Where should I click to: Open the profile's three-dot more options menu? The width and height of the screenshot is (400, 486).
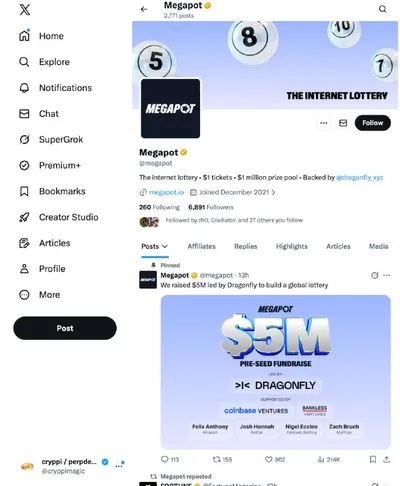(x=324, y=123)
